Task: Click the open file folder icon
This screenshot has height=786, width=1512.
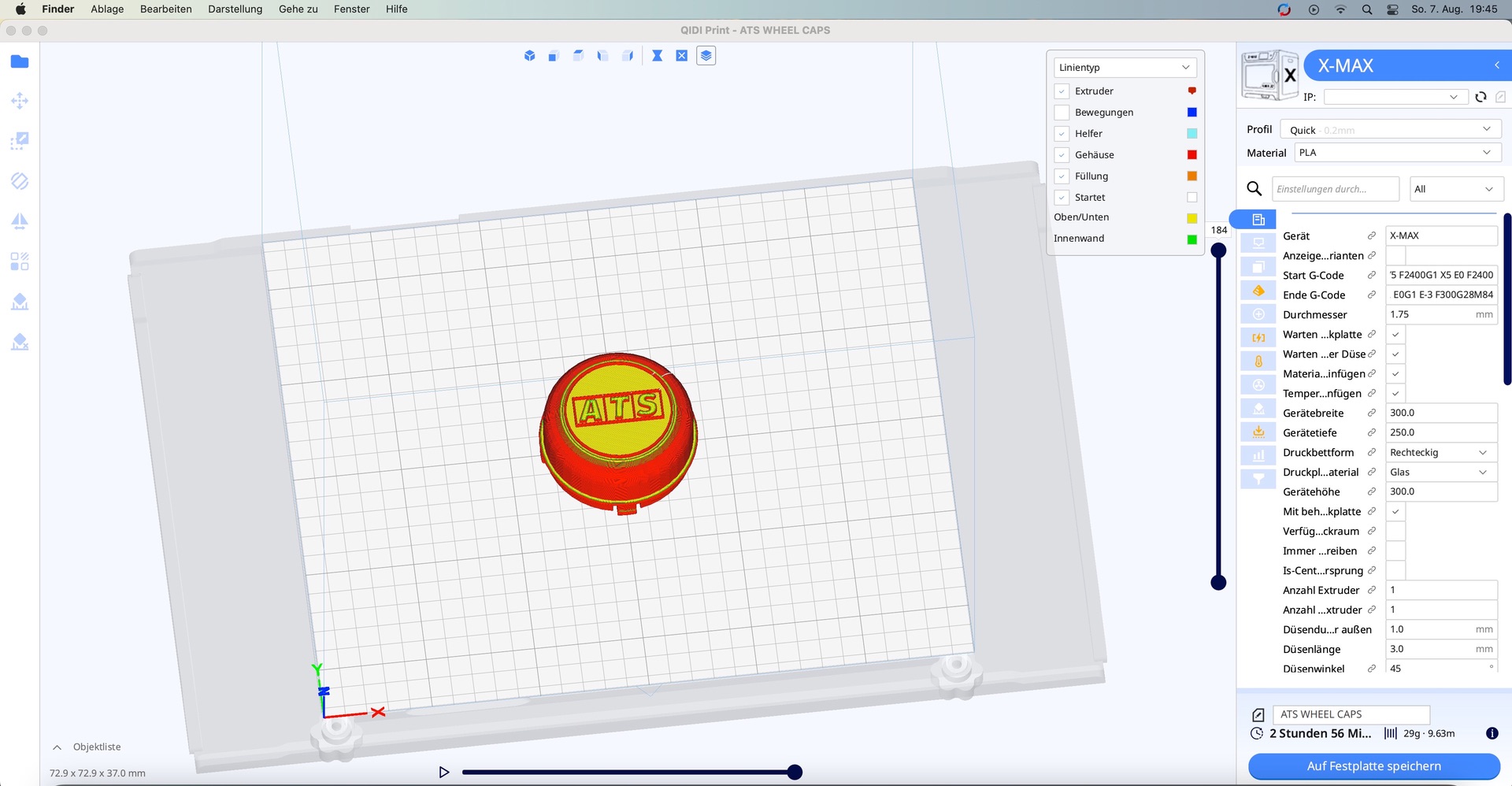Action: 20,62
